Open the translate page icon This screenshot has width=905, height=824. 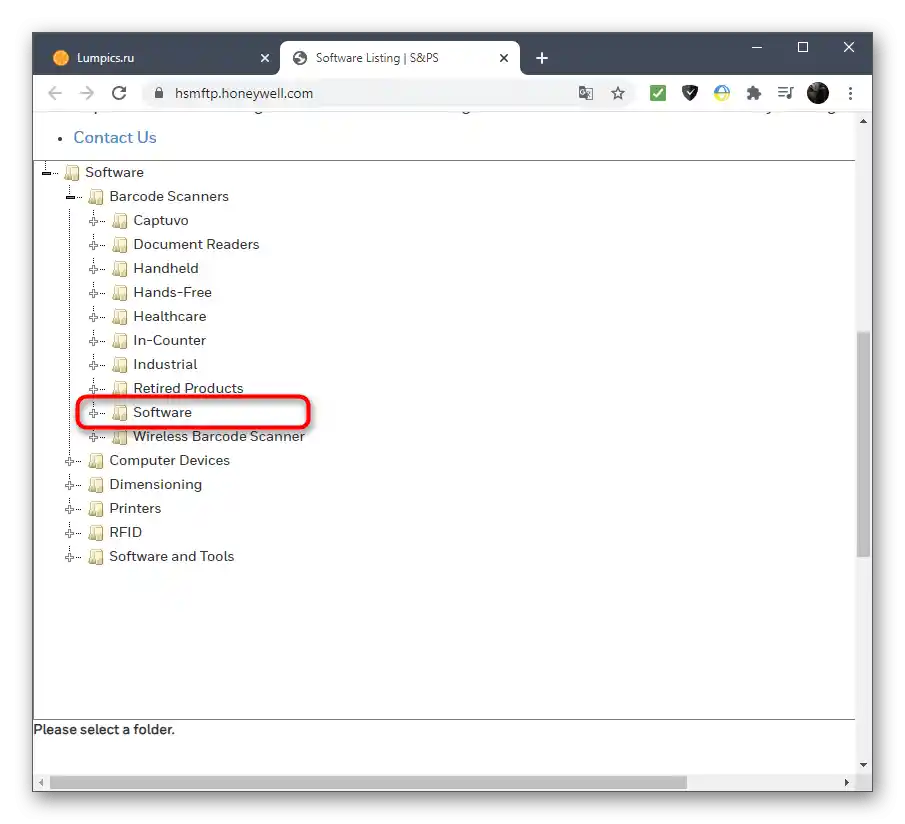coord(585,93)
